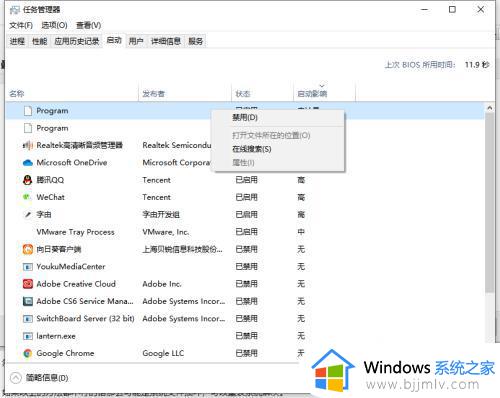Screen dimensions: 500x398
Task: Click the Realtek Semicondu publisher cell
Action: pos(177,145)
